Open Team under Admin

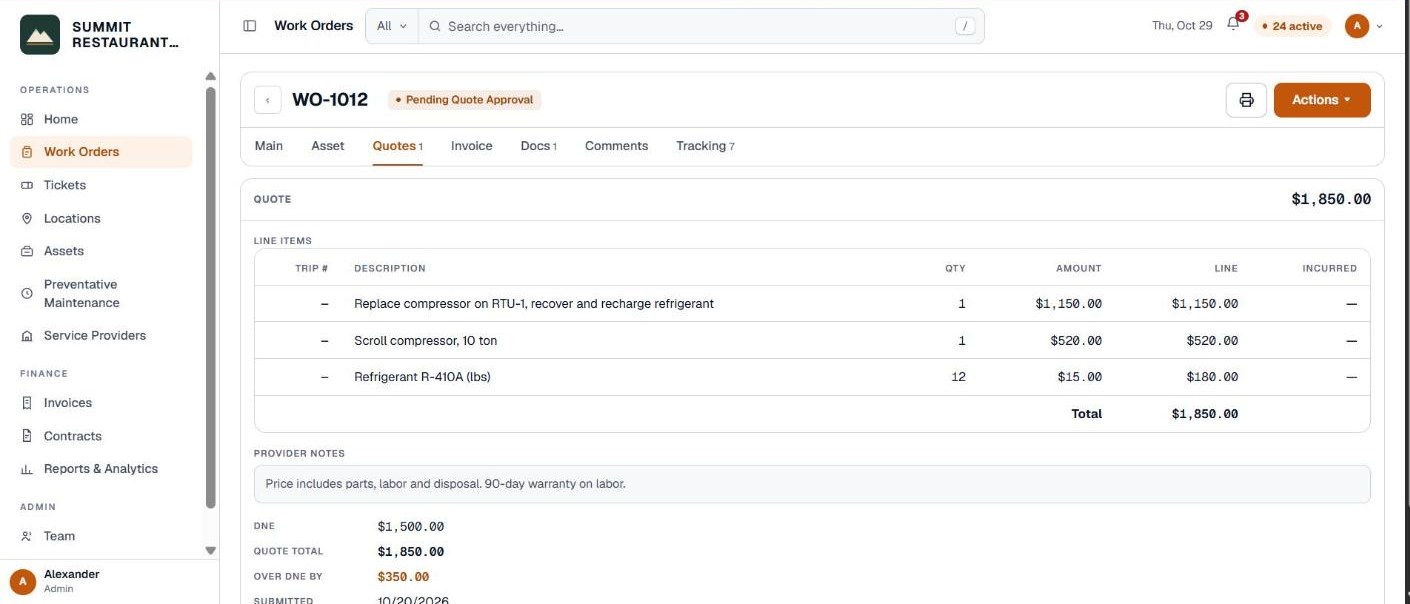[101, 536]
